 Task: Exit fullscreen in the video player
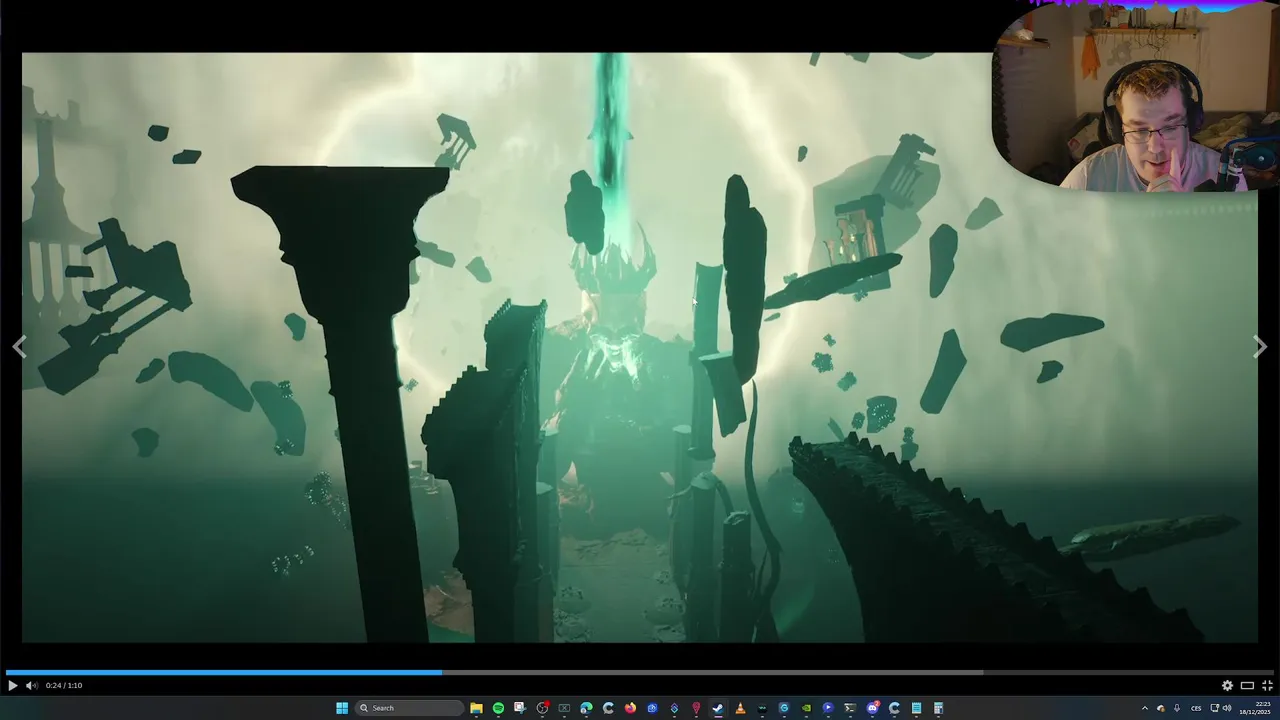tap(1267, 685)
